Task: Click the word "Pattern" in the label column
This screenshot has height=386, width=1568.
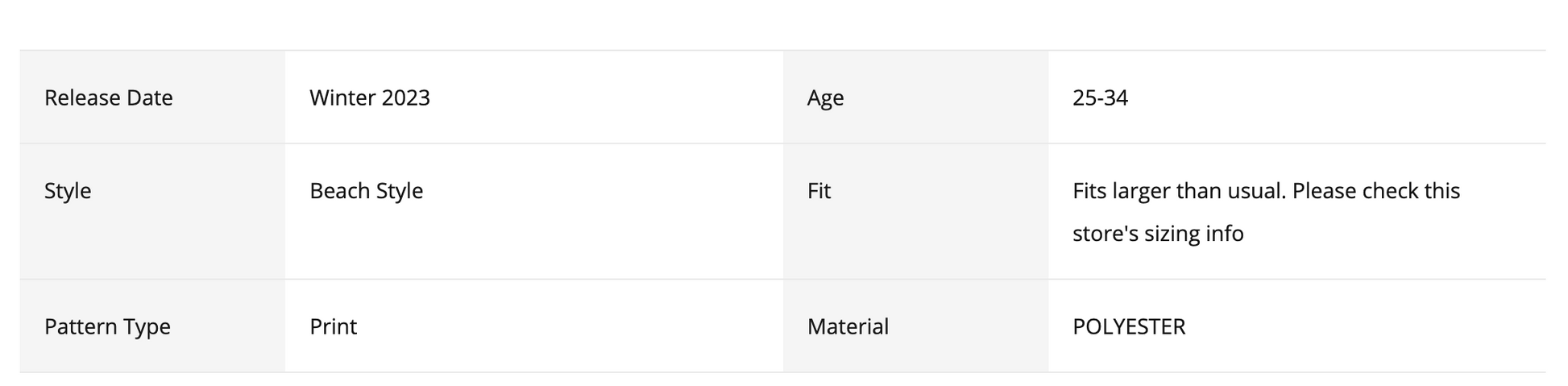Action: (77, 326)
